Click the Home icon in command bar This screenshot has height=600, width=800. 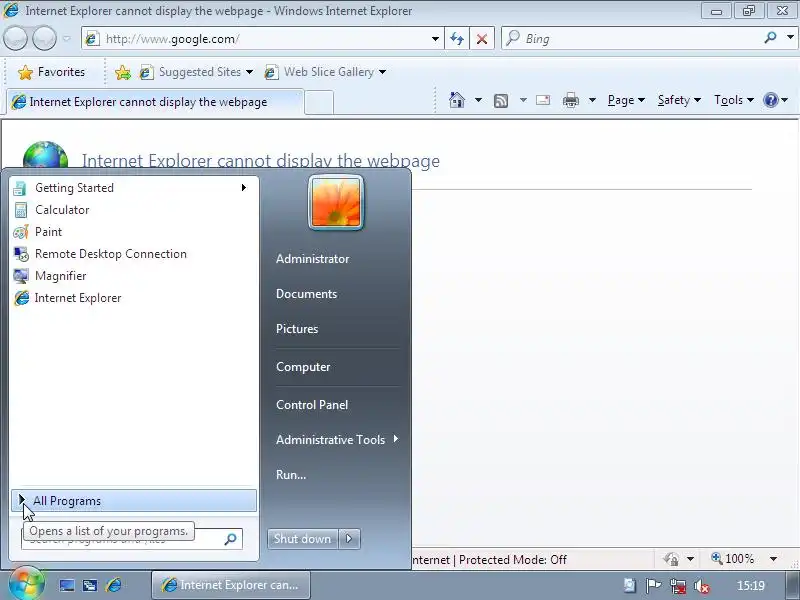click(x=457, y=100)
